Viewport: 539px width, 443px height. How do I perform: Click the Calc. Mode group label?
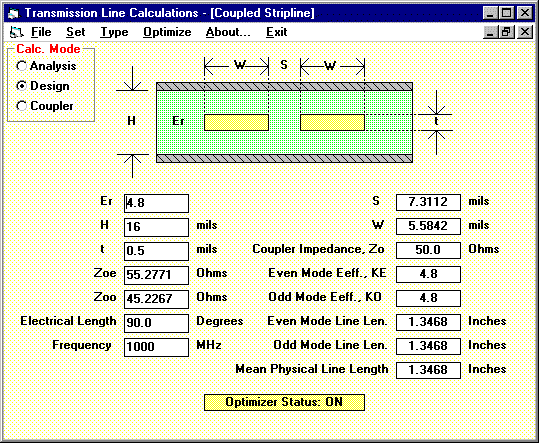[48, 49]
